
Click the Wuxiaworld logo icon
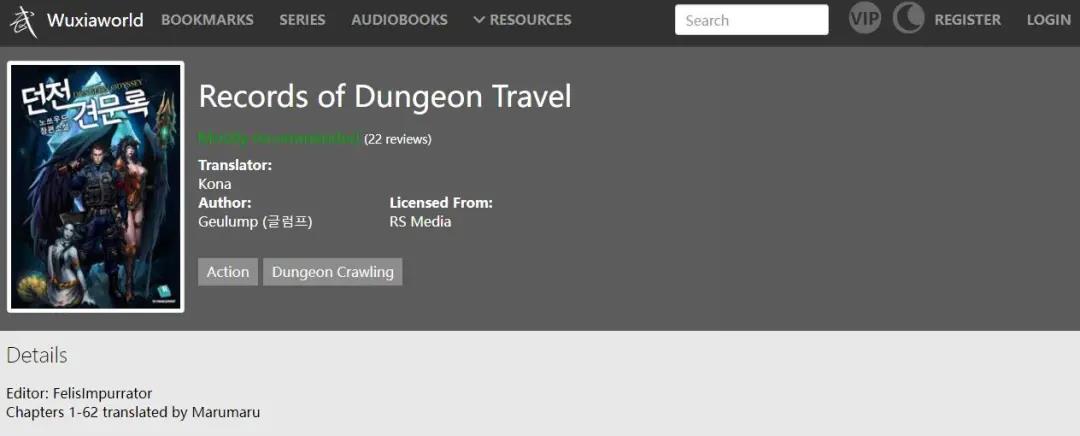click(23, 20)
